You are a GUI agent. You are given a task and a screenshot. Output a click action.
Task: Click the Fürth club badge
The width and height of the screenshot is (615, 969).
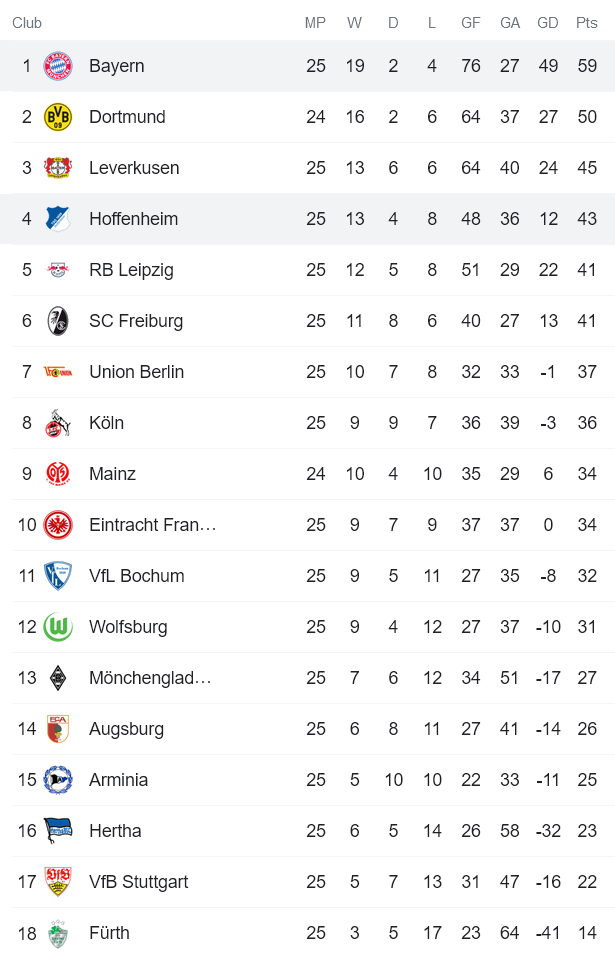pyautogui.click(x=59, y=933)
